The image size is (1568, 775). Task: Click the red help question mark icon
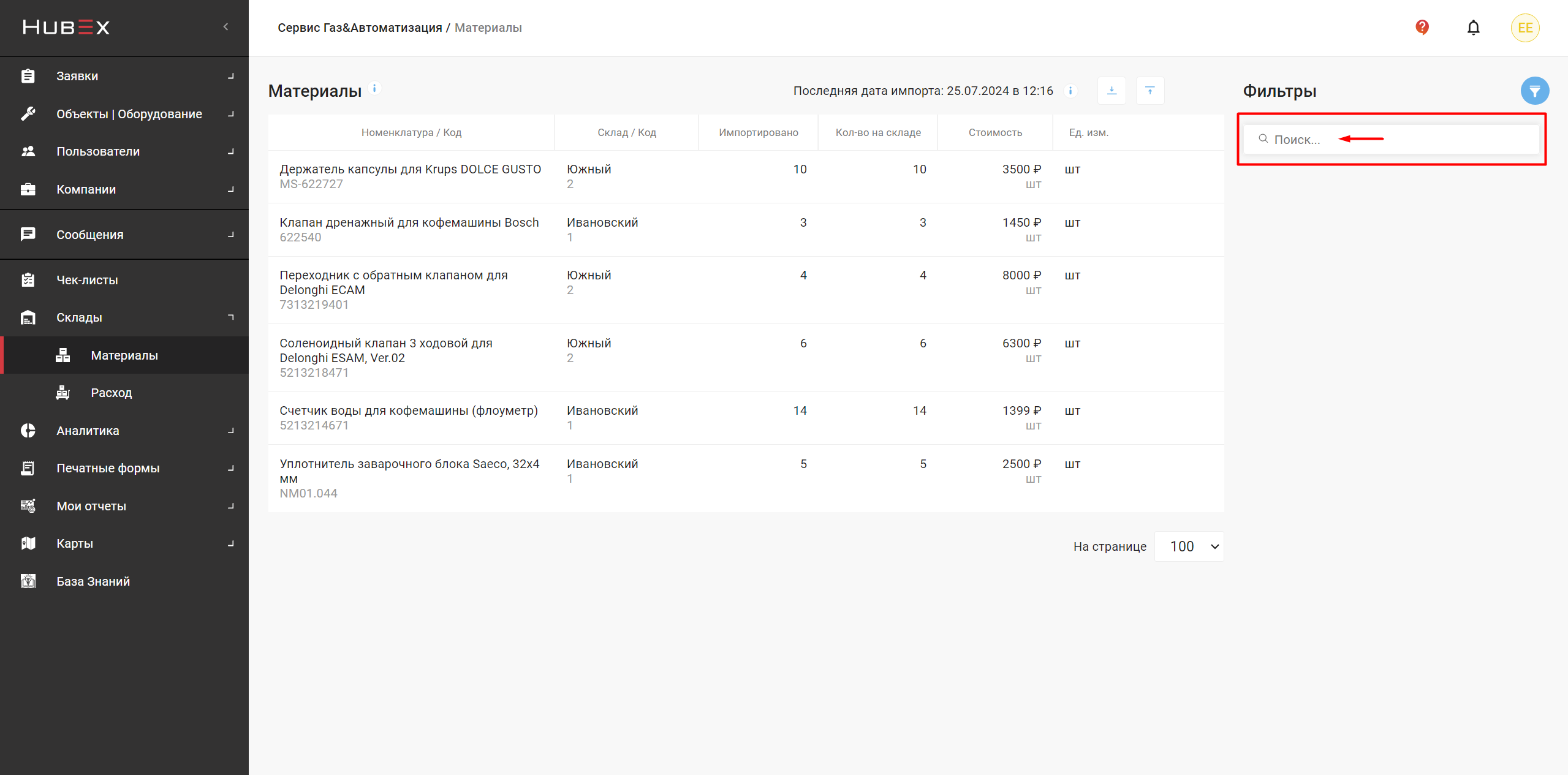[x=1422, y=28]
